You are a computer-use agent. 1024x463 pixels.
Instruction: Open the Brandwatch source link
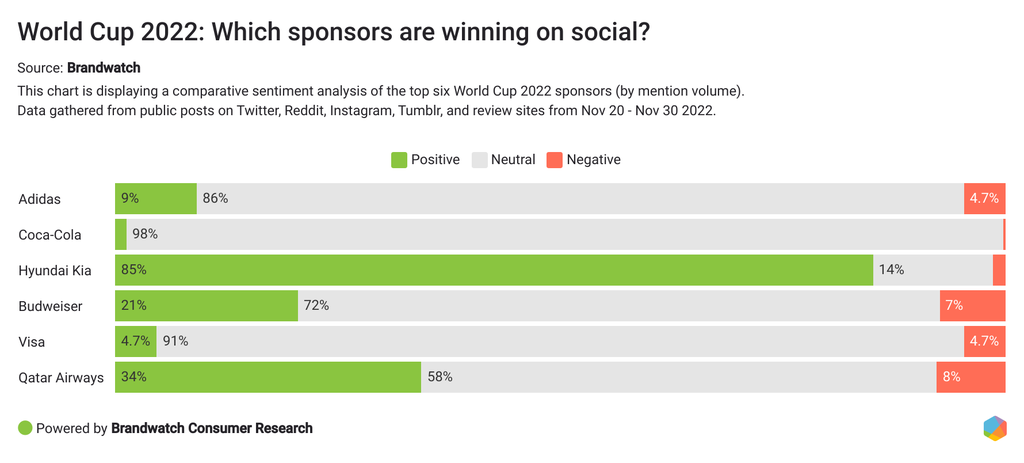click(x=103, y=68)
